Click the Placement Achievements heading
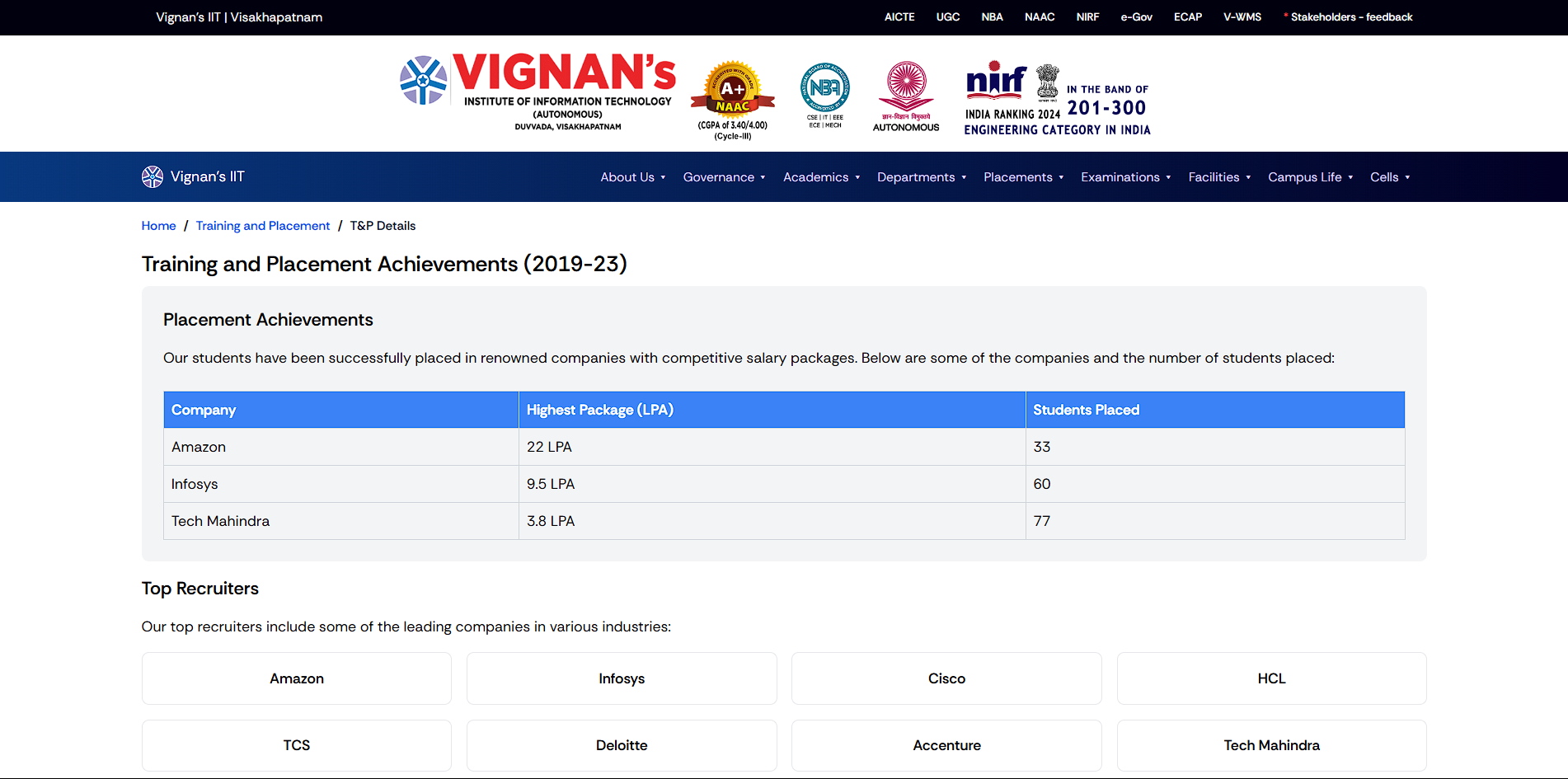 268,320
